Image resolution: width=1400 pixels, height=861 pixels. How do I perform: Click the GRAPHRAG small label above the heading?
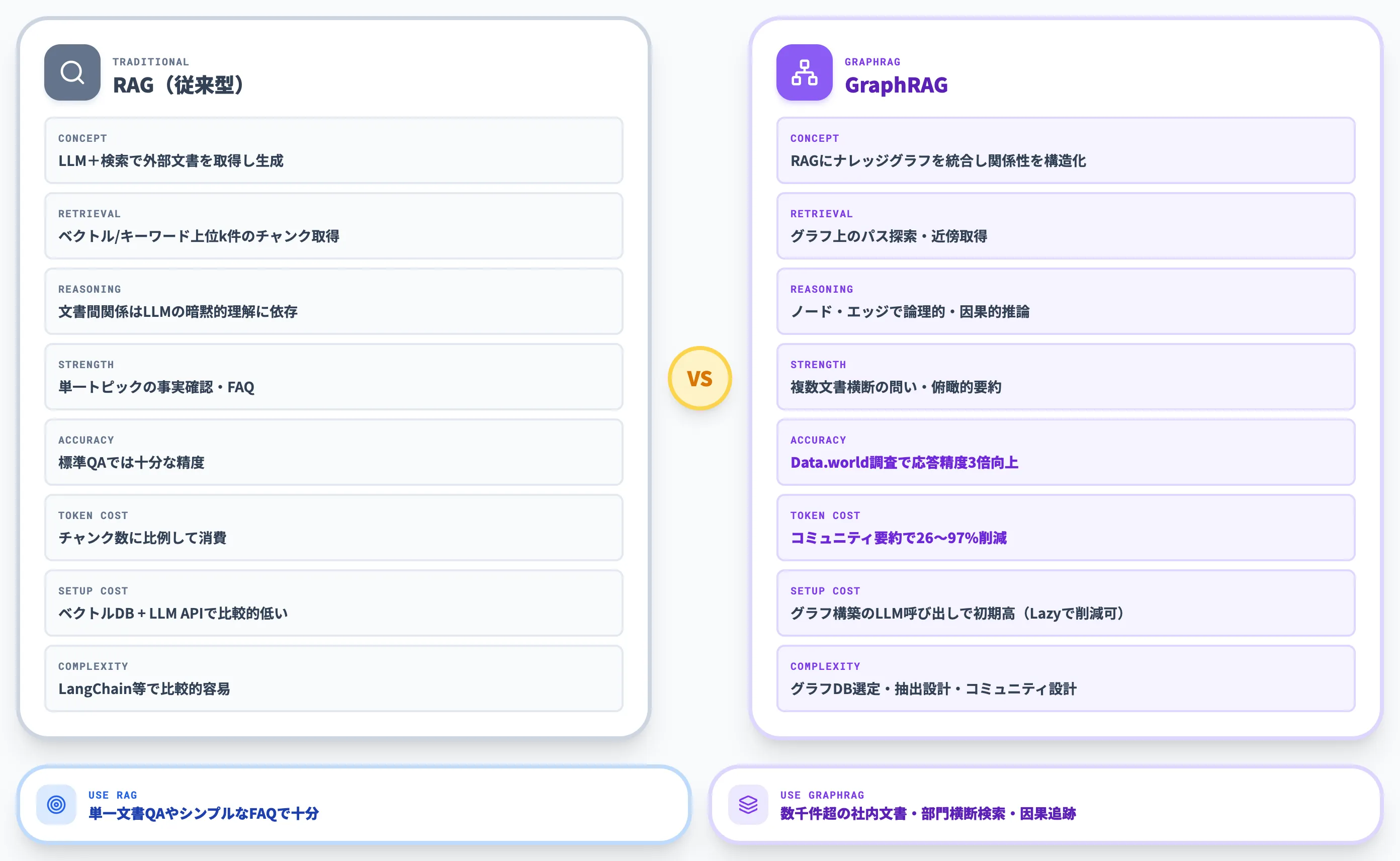(x=872, y=61)
